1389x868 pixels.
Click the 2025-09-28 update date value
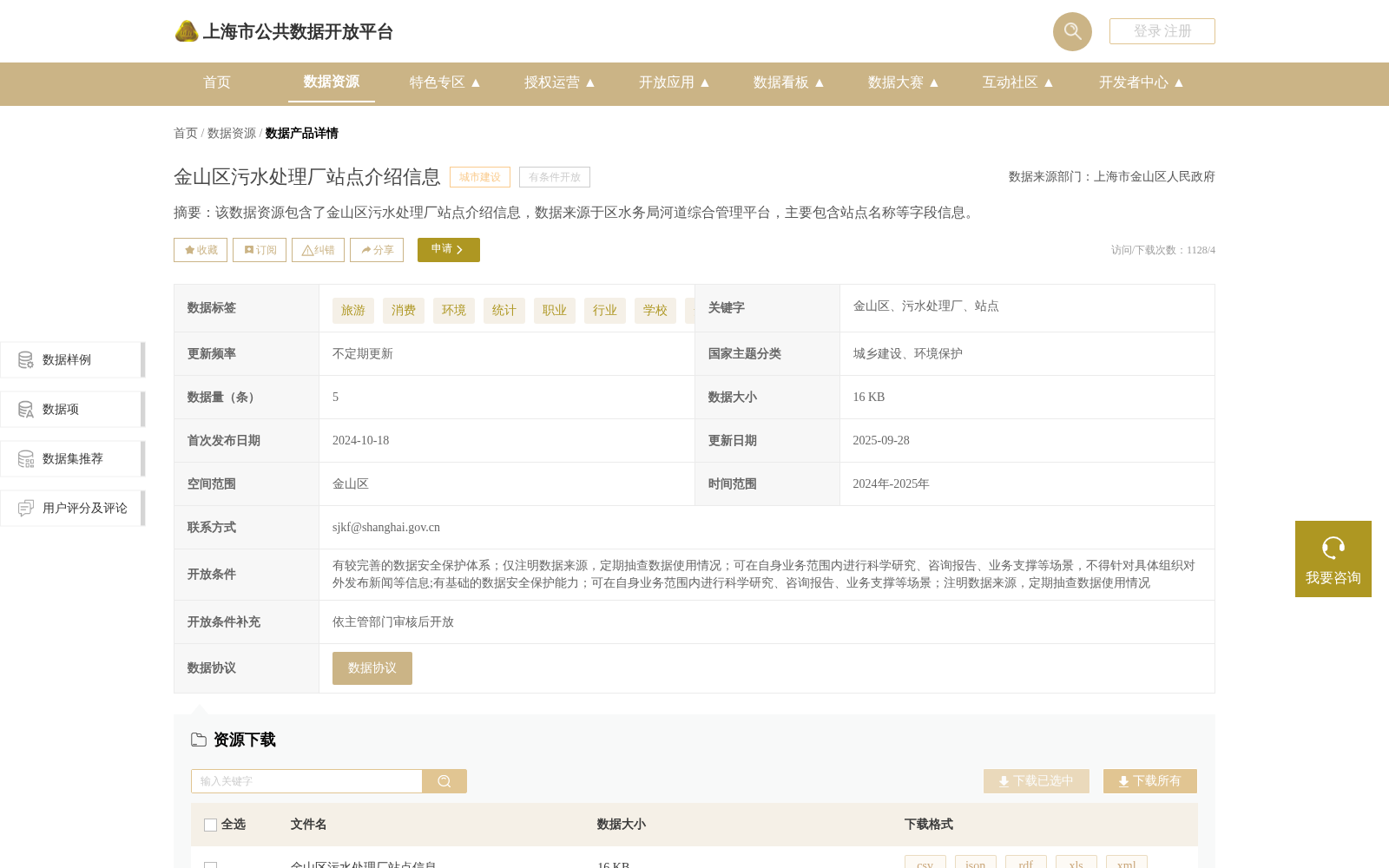click(x=881, y=441)
